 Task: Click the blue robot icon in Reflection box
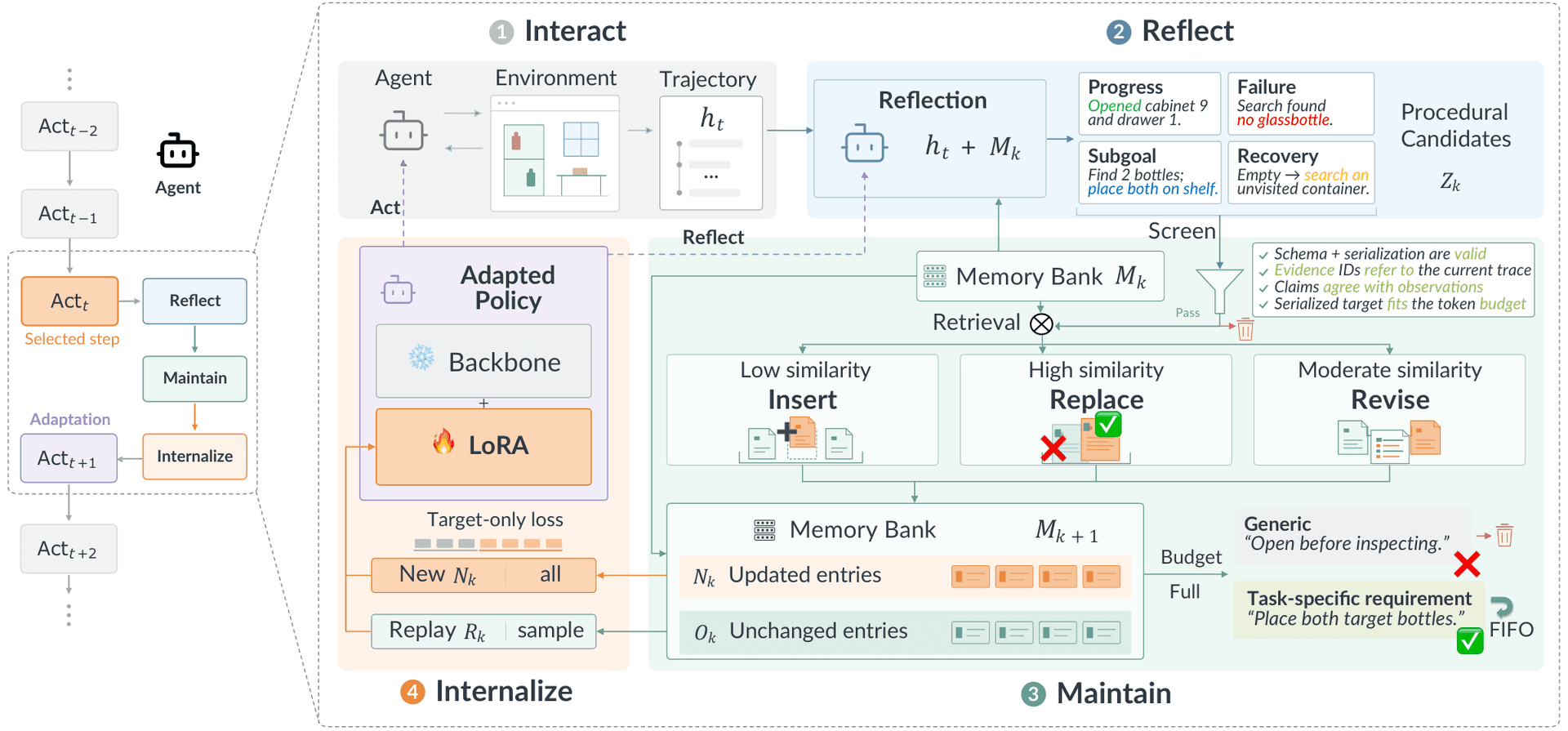click(864, 145)
